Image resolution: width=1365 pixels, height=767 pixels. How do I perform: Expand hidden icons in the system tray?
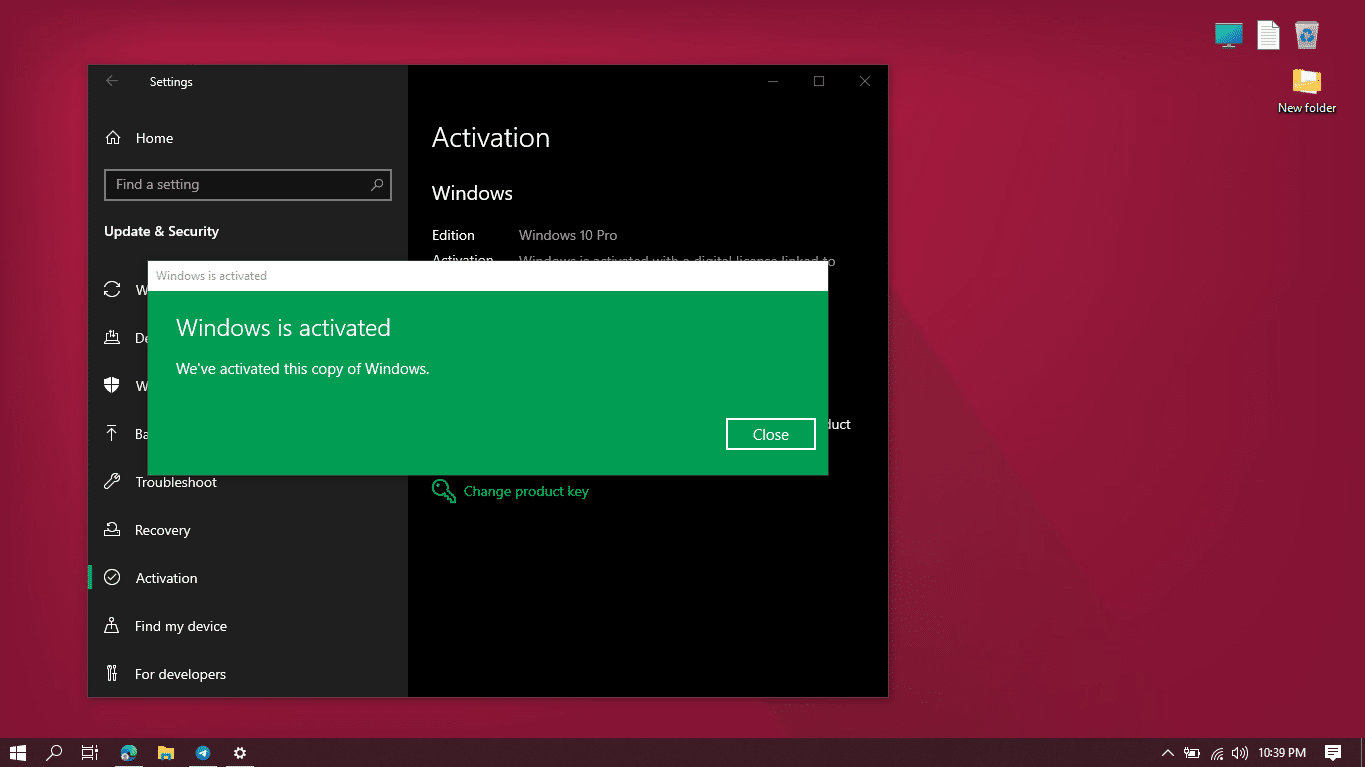point(1166,753)
